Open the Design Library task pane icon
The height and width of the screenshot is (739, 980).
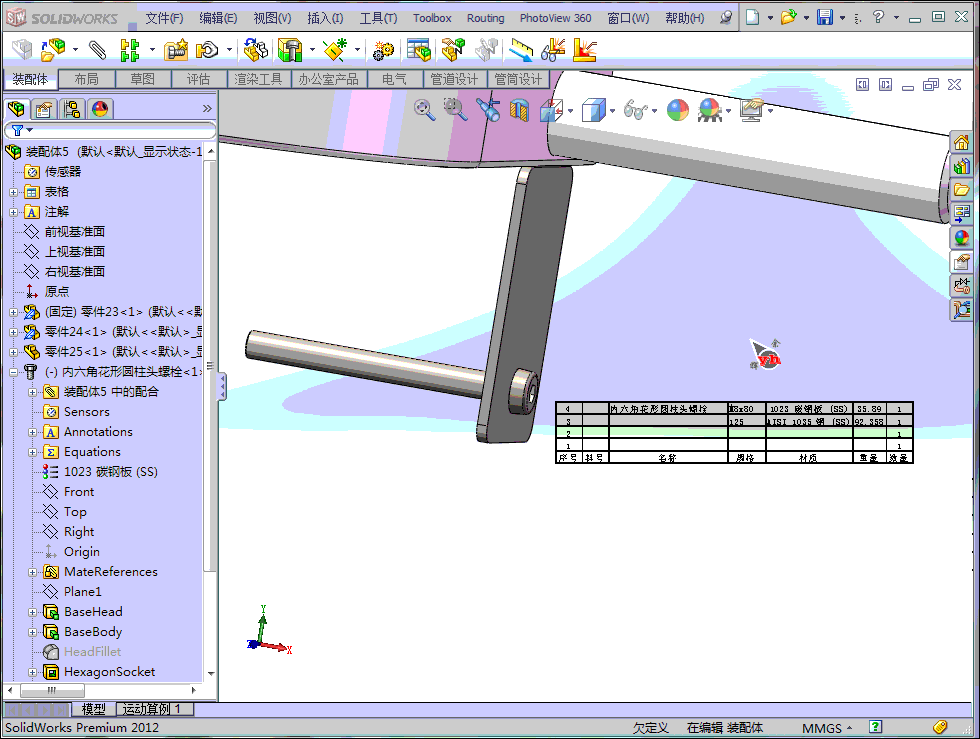click(x=961, y=166)
